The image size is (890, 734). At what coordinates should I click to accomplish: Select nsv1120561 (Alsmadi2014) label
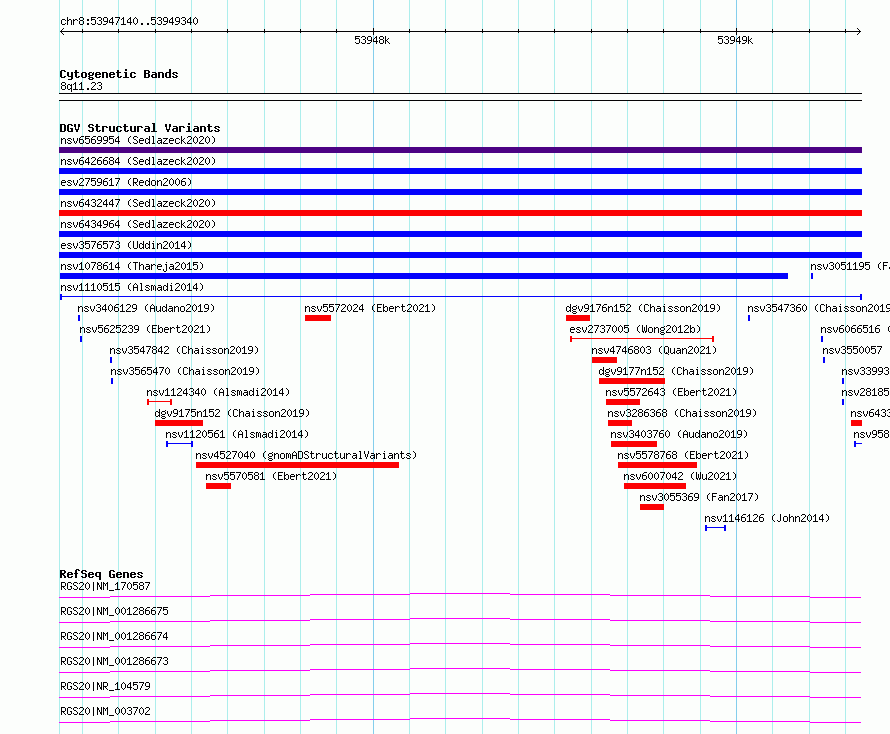coord(237,434)
